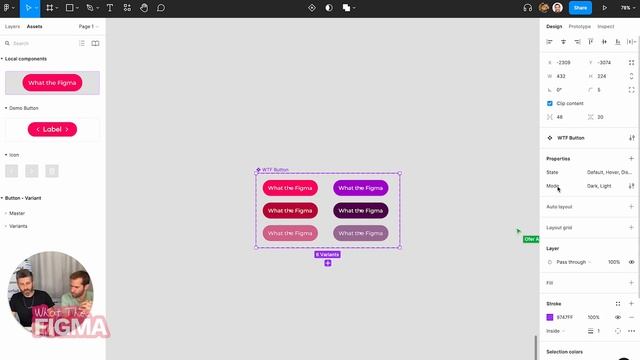640x360 pixels.
Task: Select the Text tool
Action: click(110, 8)
